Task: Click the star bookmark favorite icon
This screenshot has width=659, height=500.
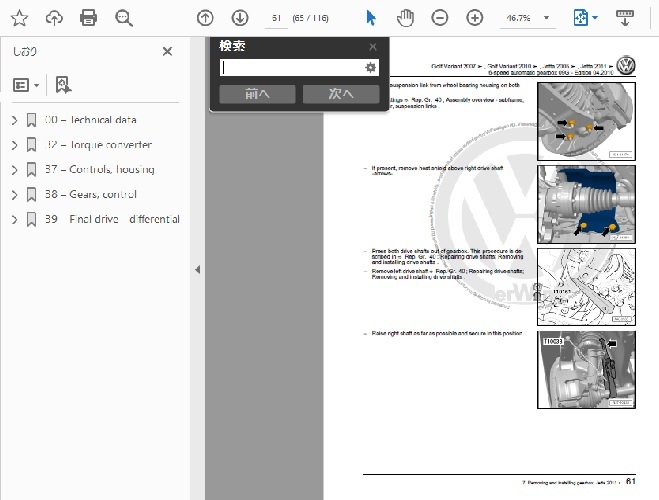Action: [x=19, y=18]
